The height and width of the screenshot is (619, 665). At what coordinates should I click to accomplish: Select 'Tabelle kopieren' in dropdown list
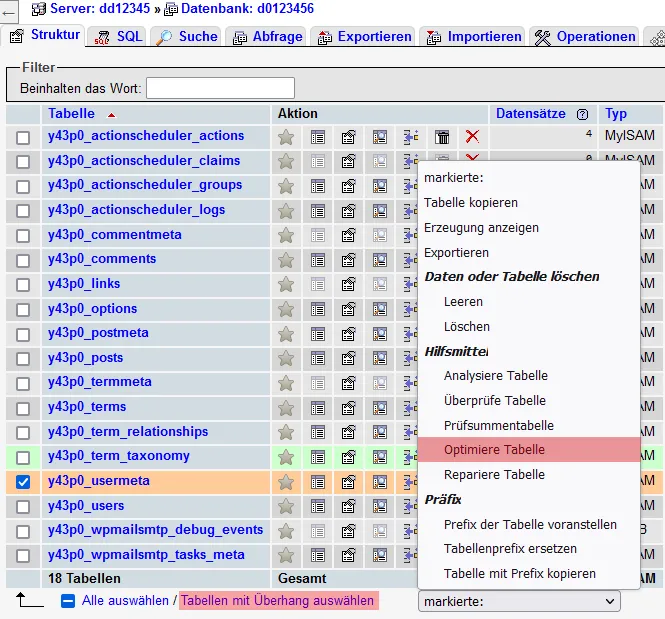pos(529,203)
